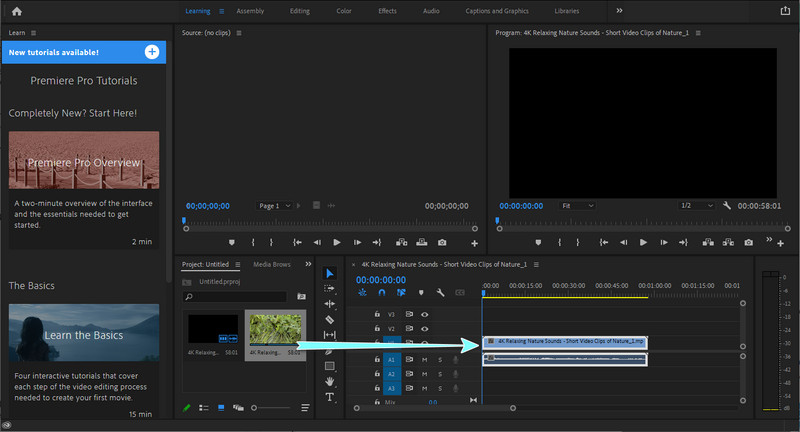Image resolution: width=800 pixels, height=432 pixels.
Task: Select the Razor tool in the tools panel
Action: [x=330, y=319]
